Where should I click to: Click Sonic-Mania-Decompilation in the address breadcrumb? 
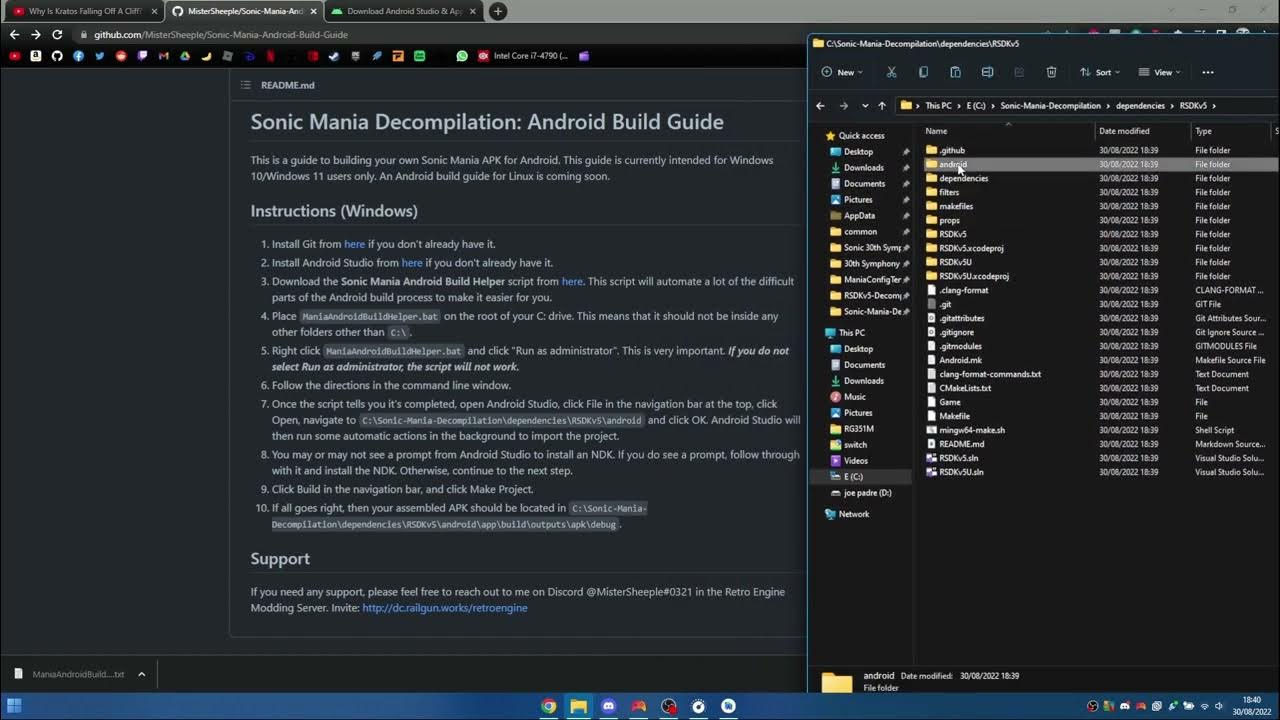1050,105
